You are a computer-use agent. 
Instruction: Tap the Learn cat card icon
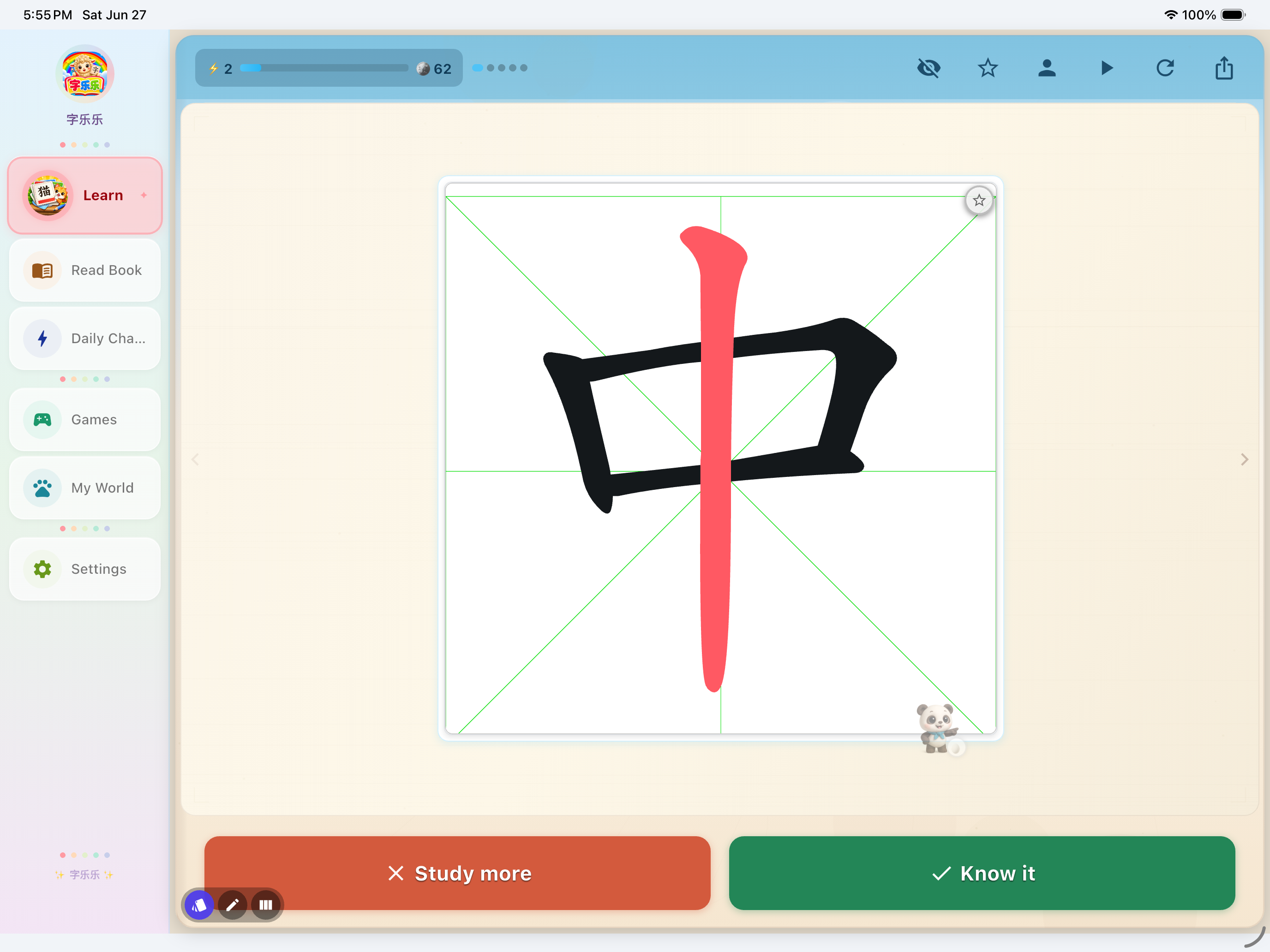click(48, 196)
